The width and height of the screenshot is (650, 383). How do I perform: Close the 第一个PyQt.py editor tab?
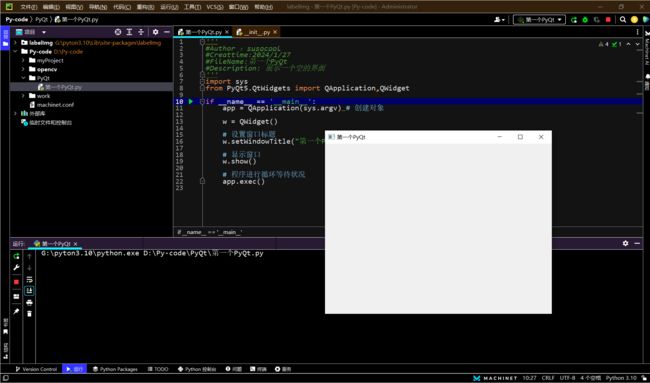227,32
